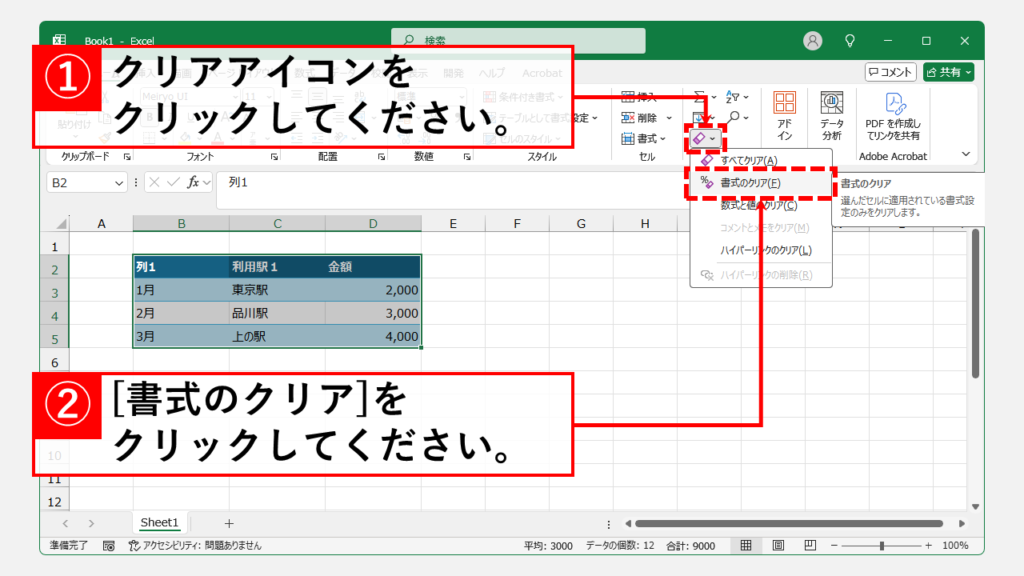Viewport: 1024px width, 576px height.
Task: Click the confirm checkmark formula icon
Action: 173,182
